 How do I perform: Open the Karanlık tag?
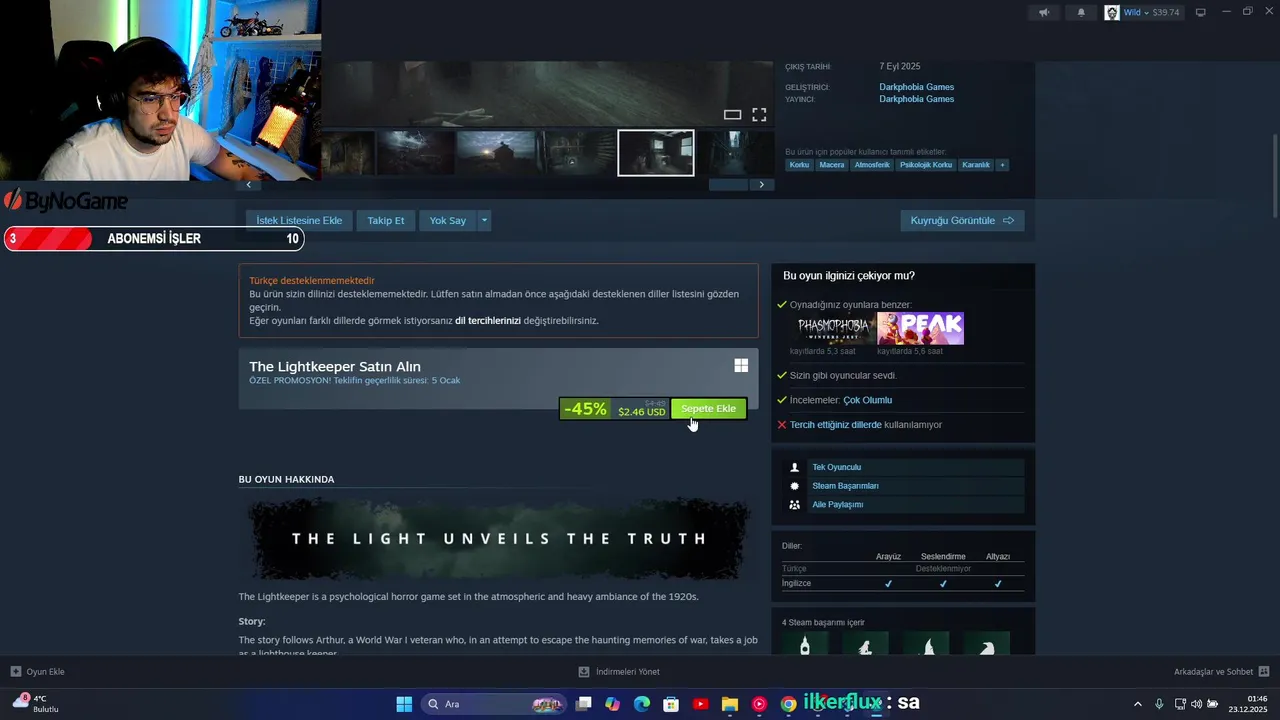click(976, 165)
